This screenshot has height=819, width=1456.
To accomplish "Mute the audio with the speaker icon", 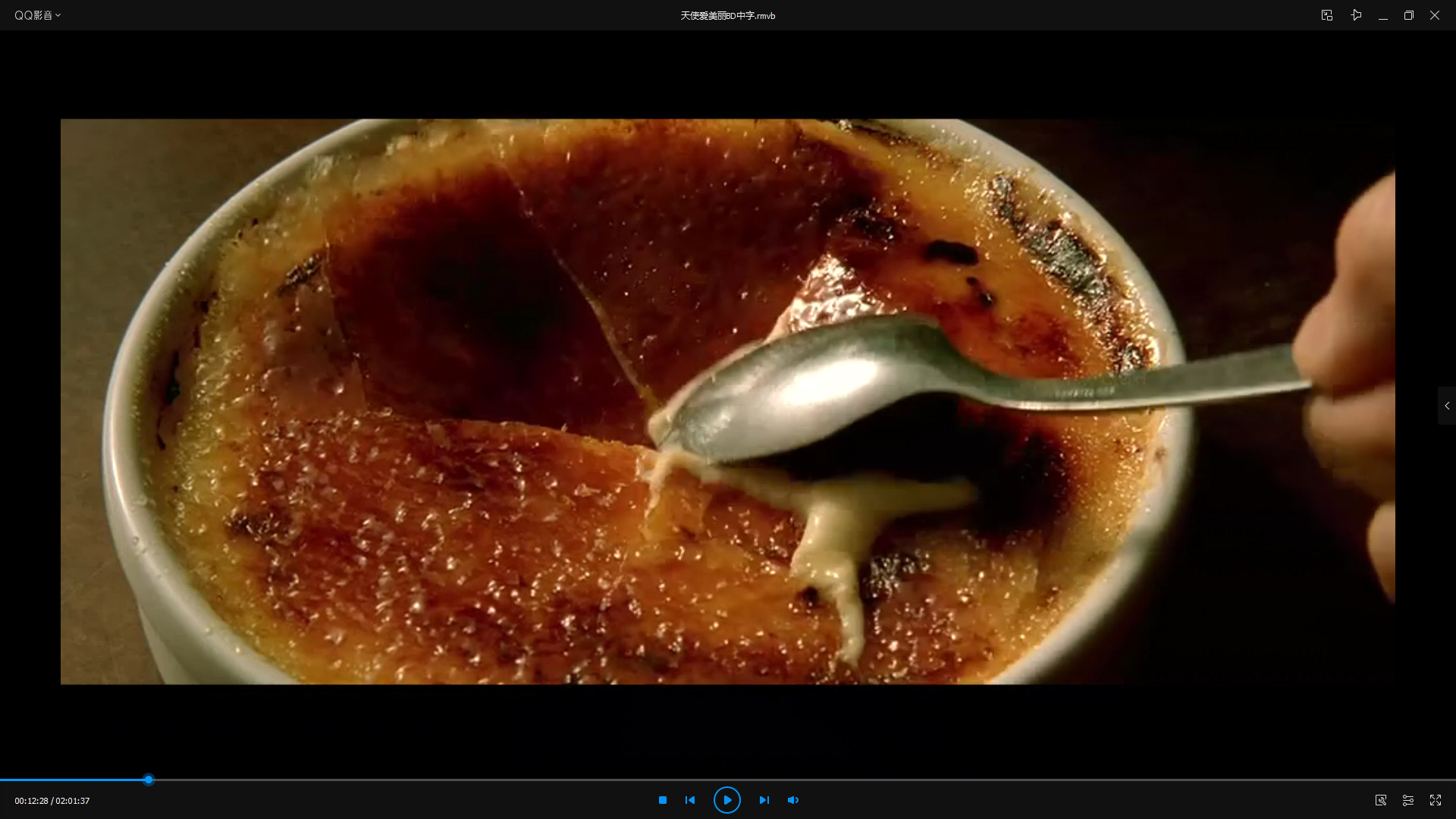I will [x=793, y=800].
